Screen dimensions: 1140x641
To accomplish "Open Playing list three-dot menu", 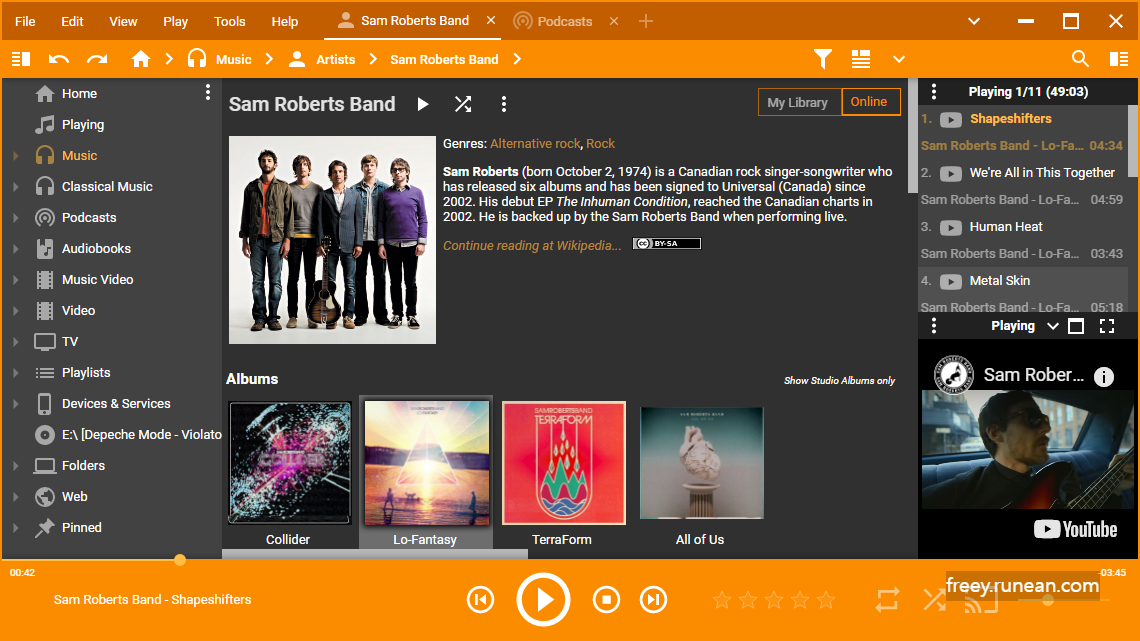I will [934, 92].
